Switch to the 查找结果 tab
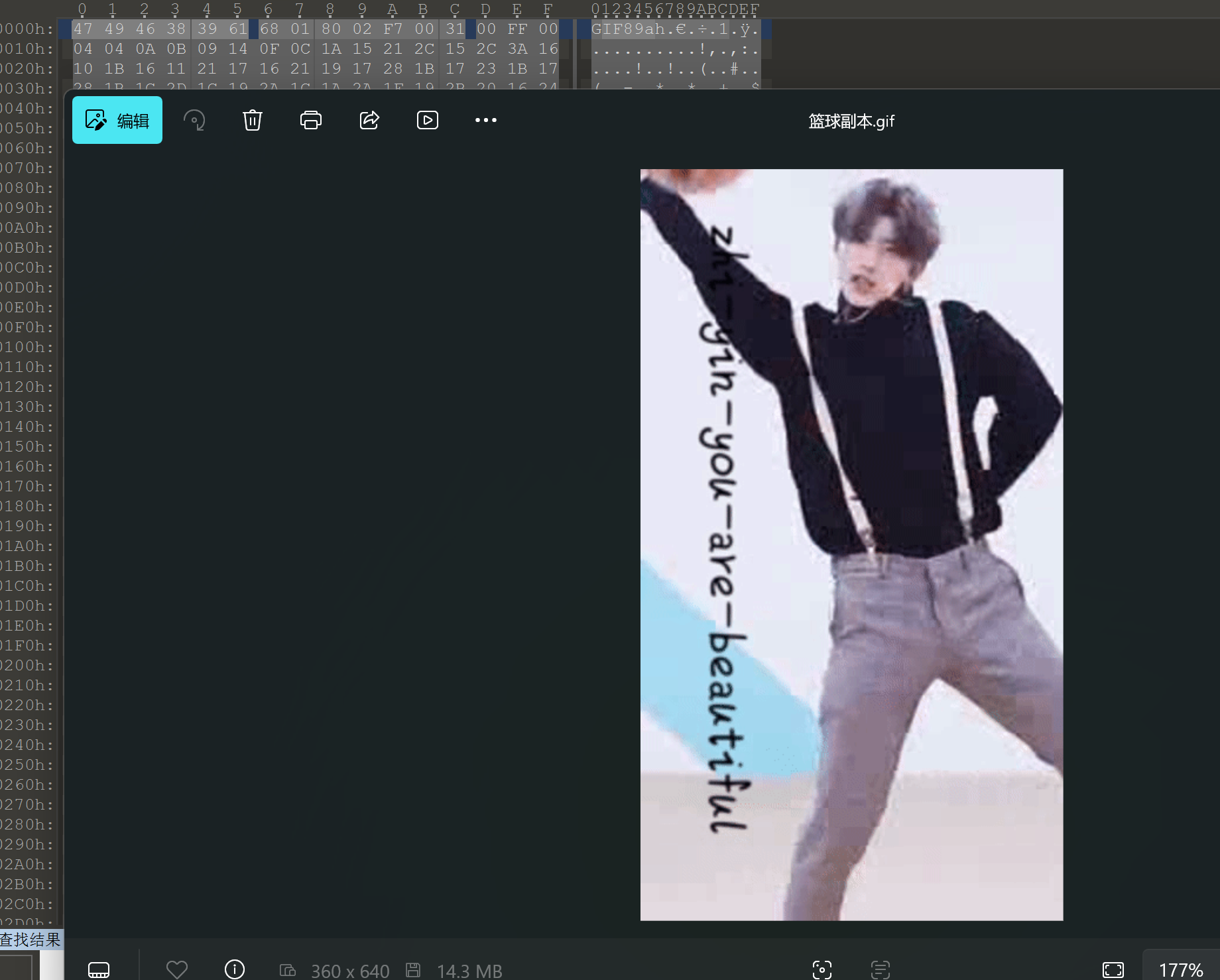Image resolution: width=1220 pixels, height=980 pixels. [30, 940]
